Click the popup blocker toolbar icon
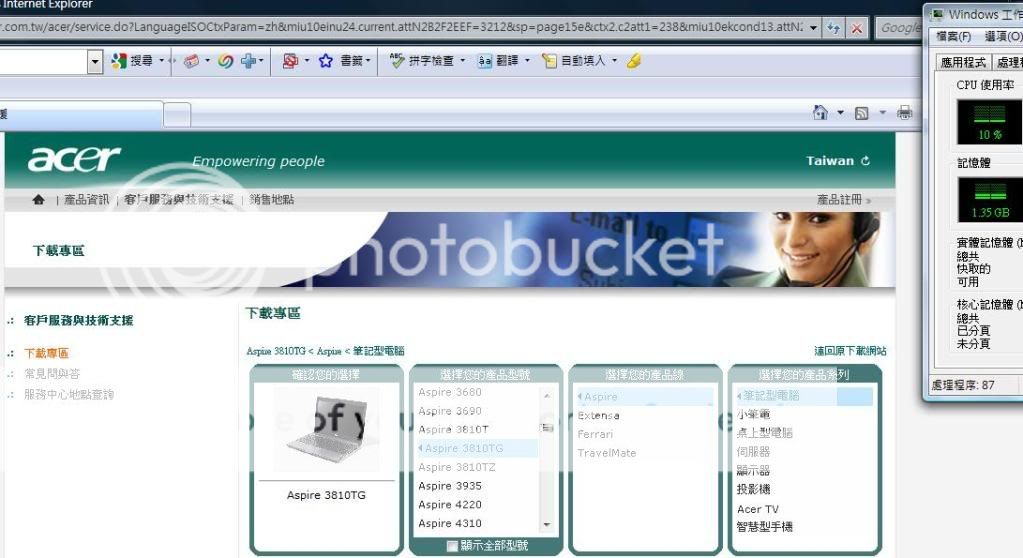The height and width of the screenshot is (558, 1023). pyautogui.click(x=290, y=61)
